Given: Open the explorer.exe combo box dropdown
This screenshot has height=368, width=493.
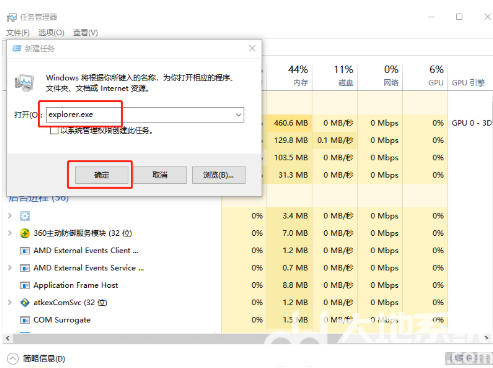Looking at the screenshot, I should coord(238,115).
